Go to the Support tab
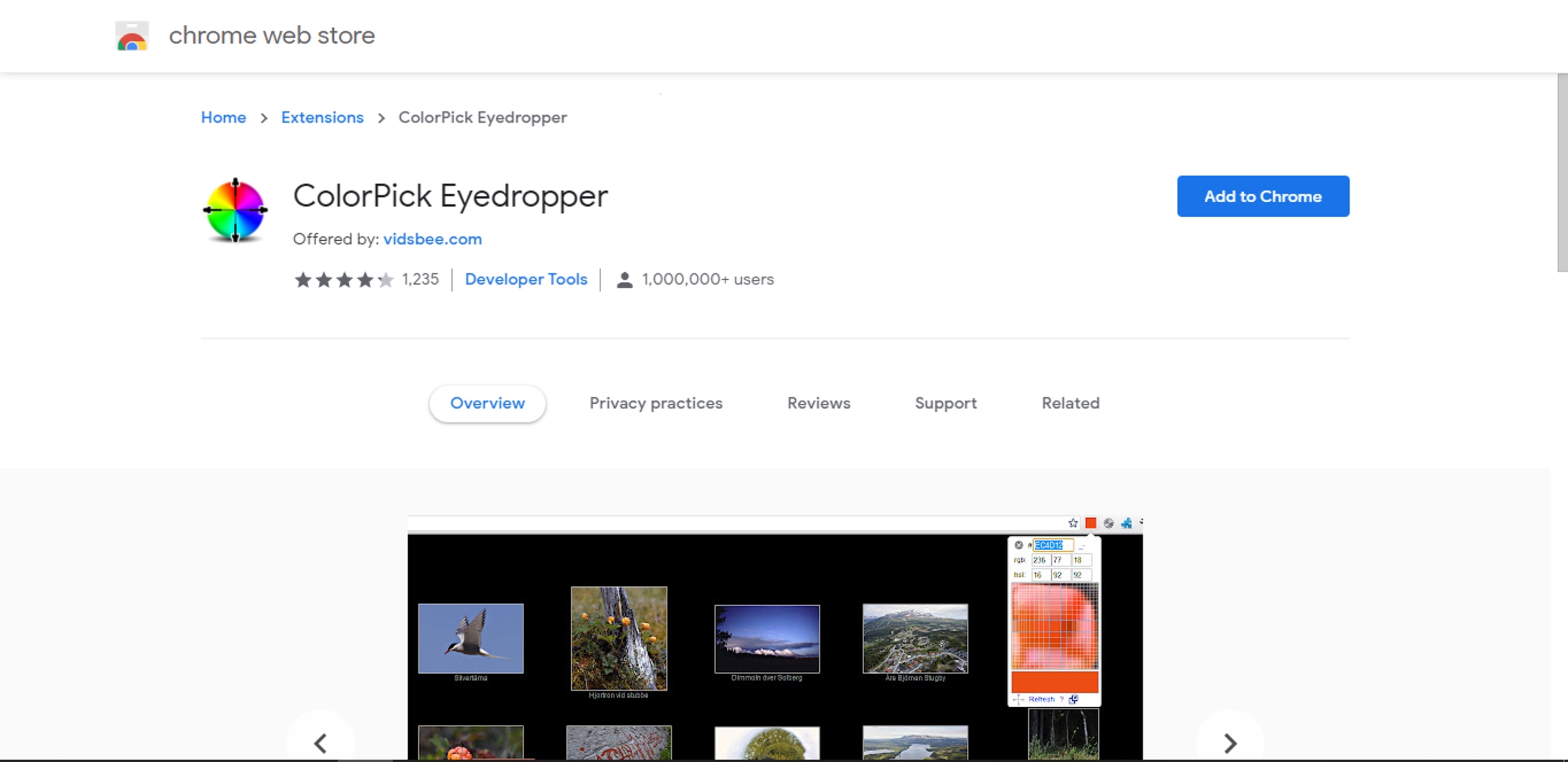The height and width of the screenshot is (762, 1568). 945,403
